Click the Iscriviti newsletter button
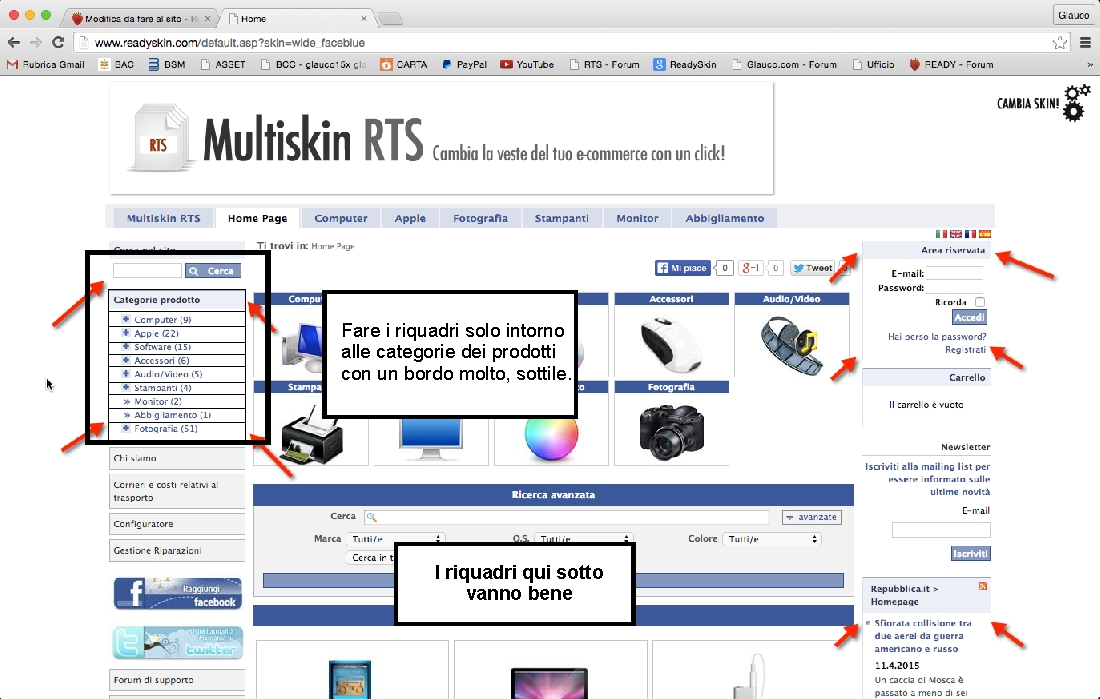Screen dimensions: 1100x699 pos(971,554)
